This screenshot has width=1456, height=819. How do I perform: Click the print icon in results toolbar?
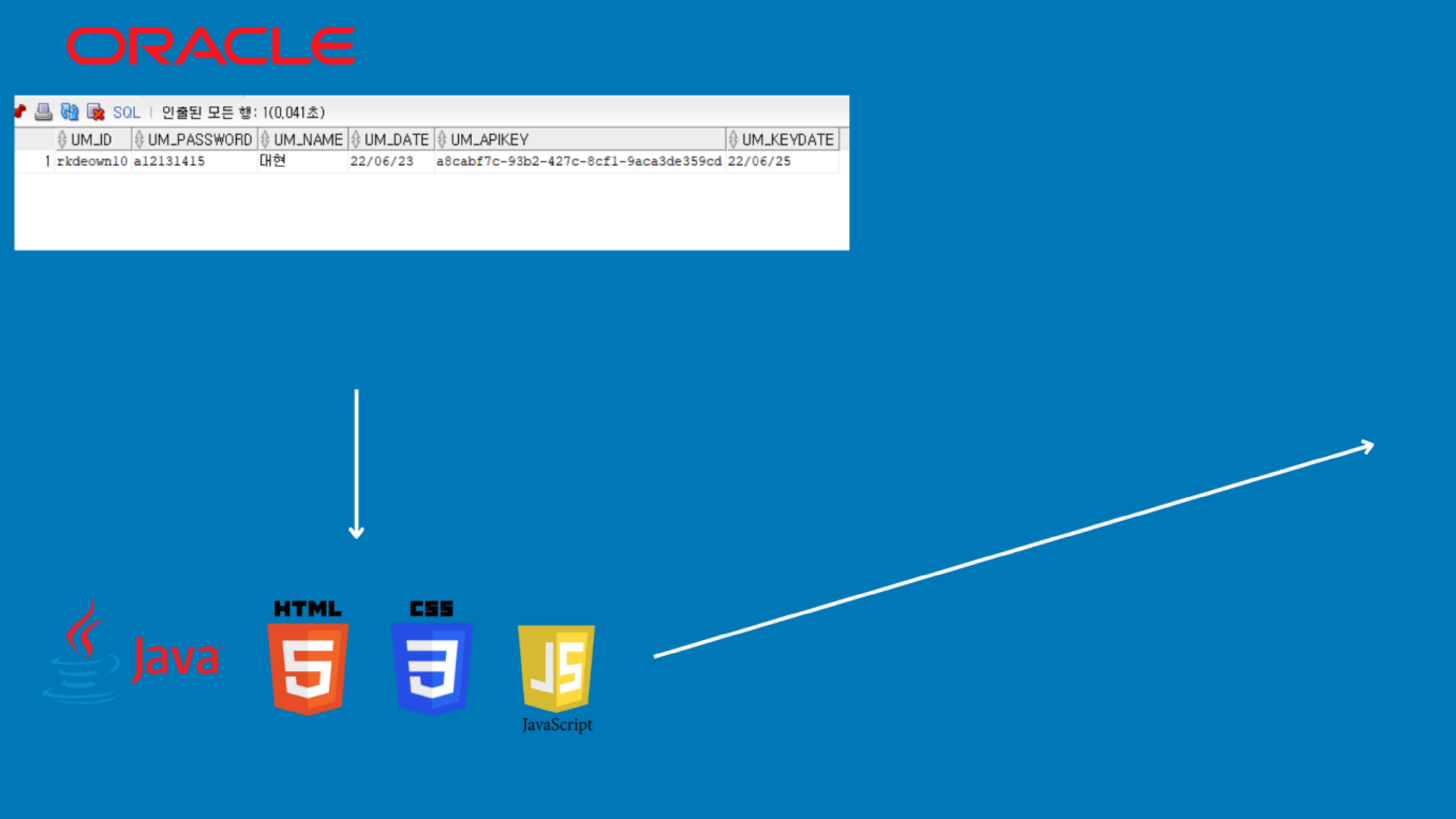(x=44, y=112)
